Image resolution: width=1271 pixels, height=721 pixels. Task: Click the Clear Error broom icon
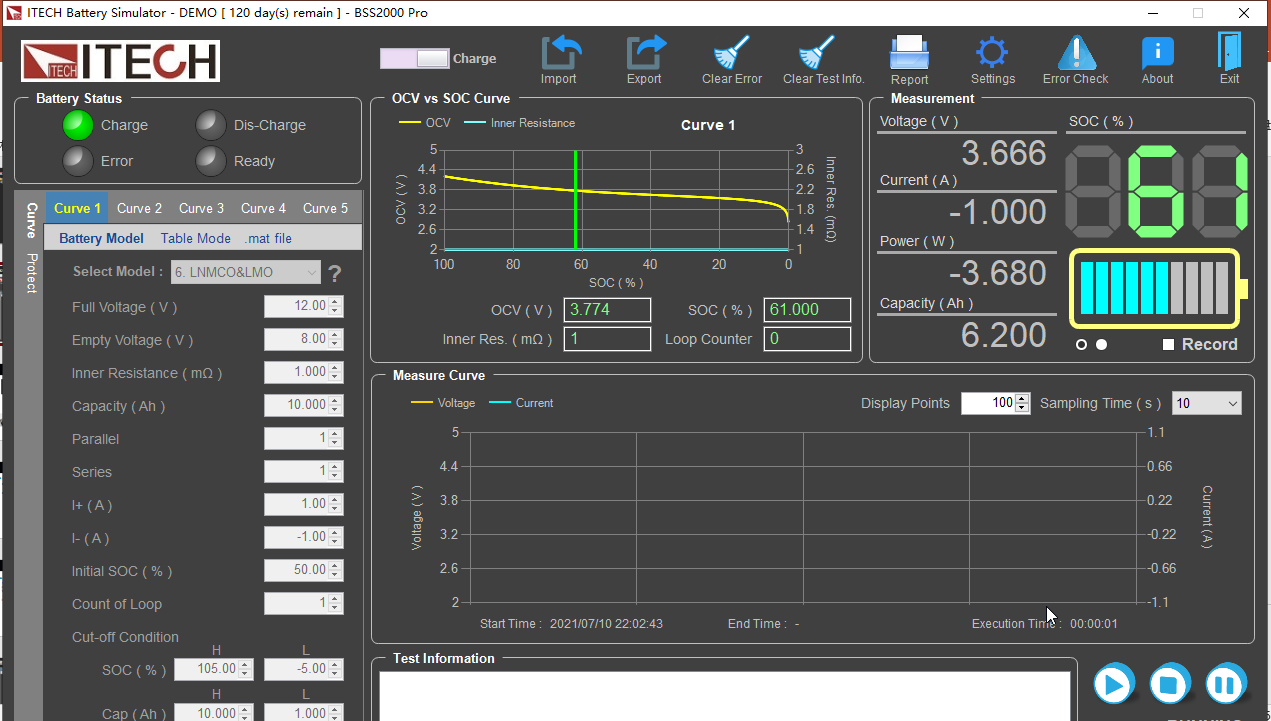[x=732, y=53]
